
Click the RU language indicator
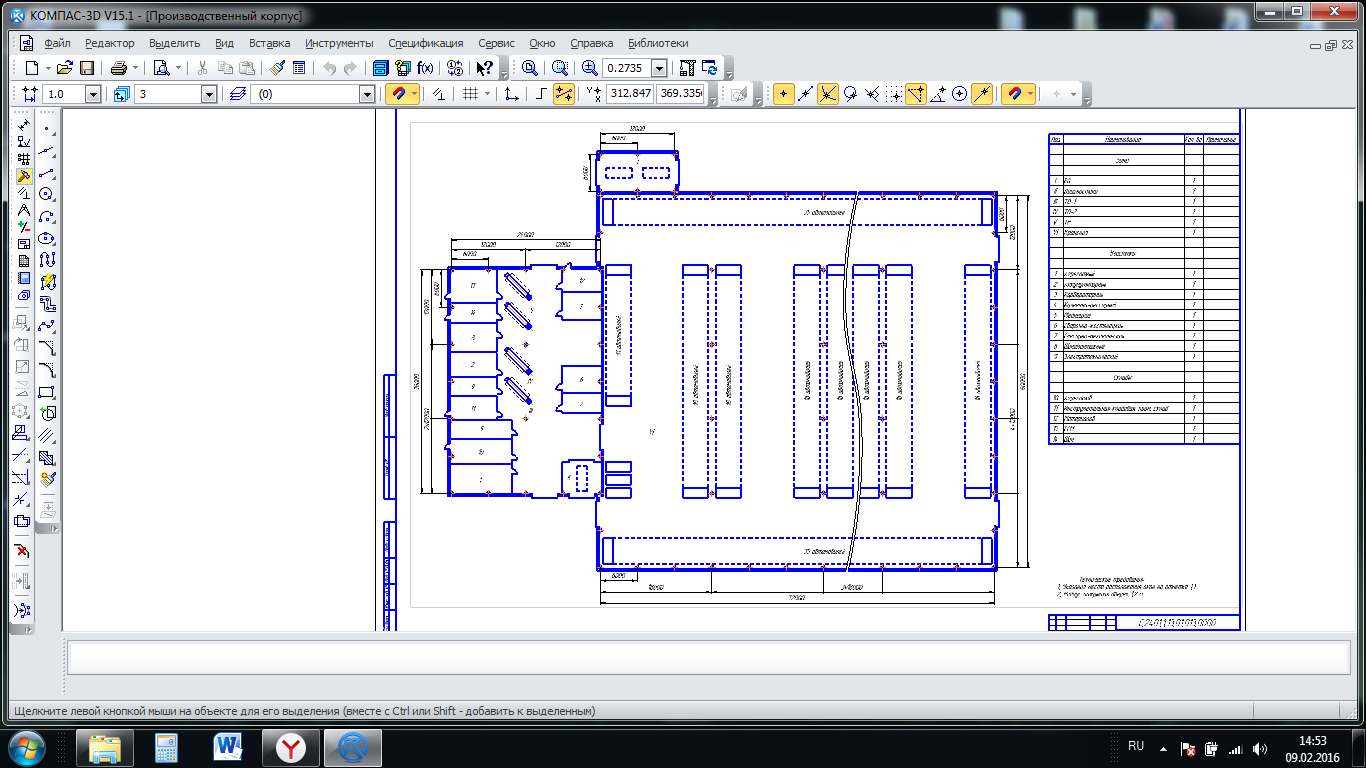coord(1136,746)
